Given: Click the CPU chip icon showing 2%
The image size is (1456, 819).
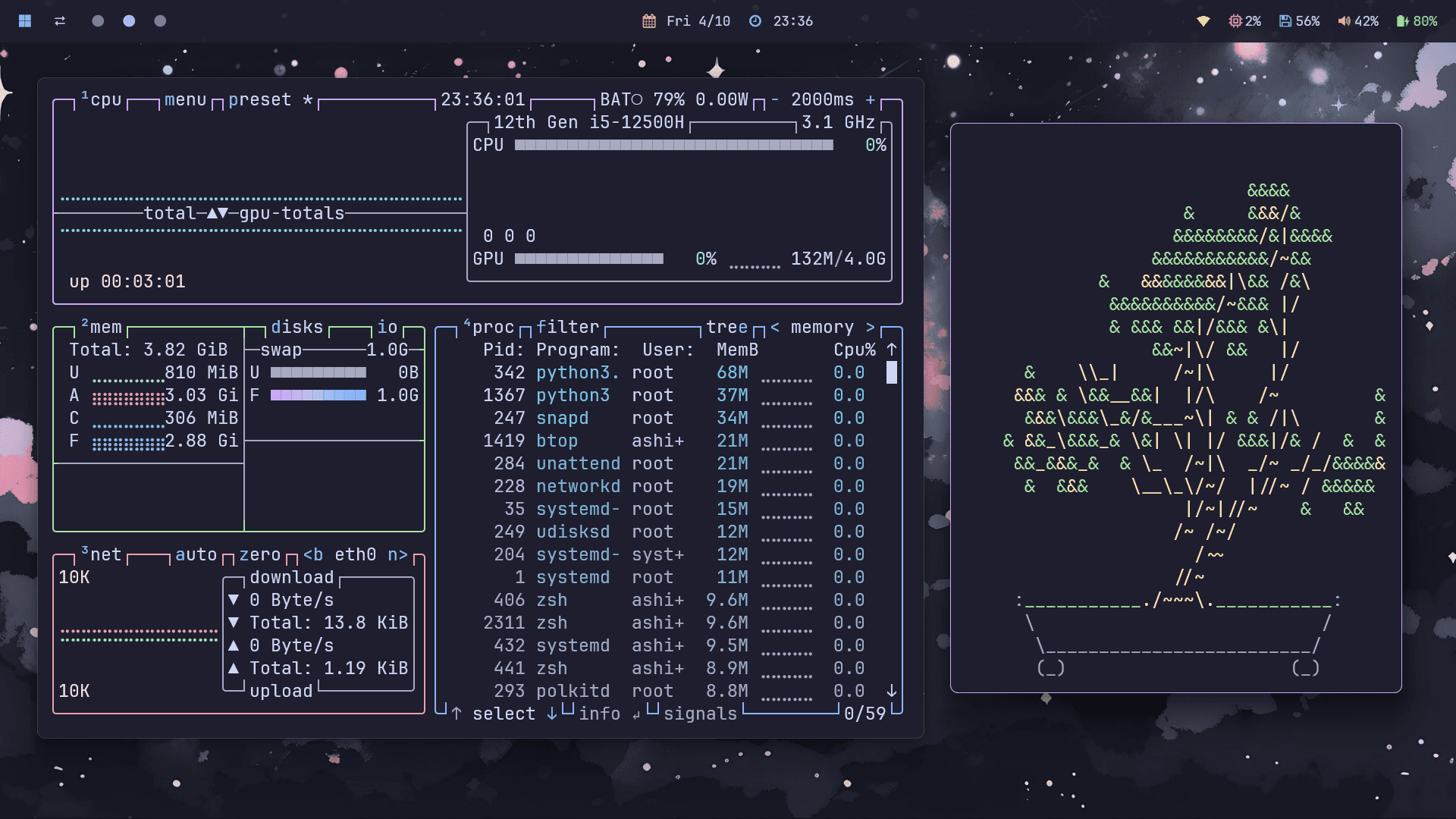Looking at the screenshot, I should 1235,21.
